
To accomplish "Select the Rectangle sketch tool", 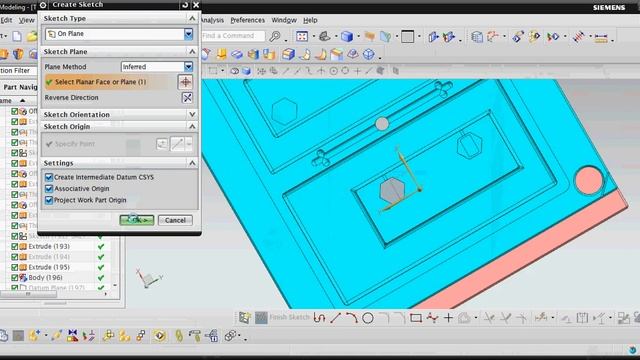I will (416, 318).
